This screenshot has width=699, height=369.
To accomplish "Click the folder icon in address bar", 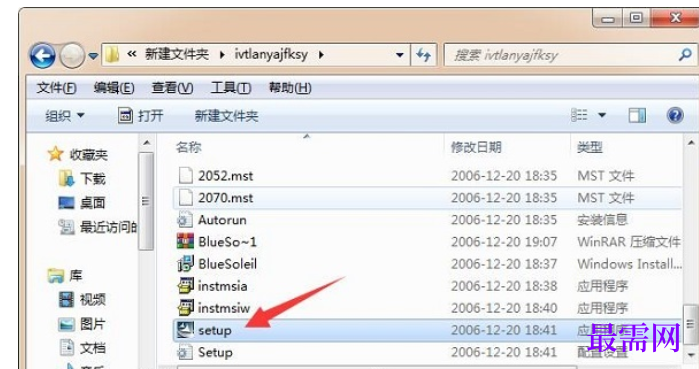I will 112,55.
